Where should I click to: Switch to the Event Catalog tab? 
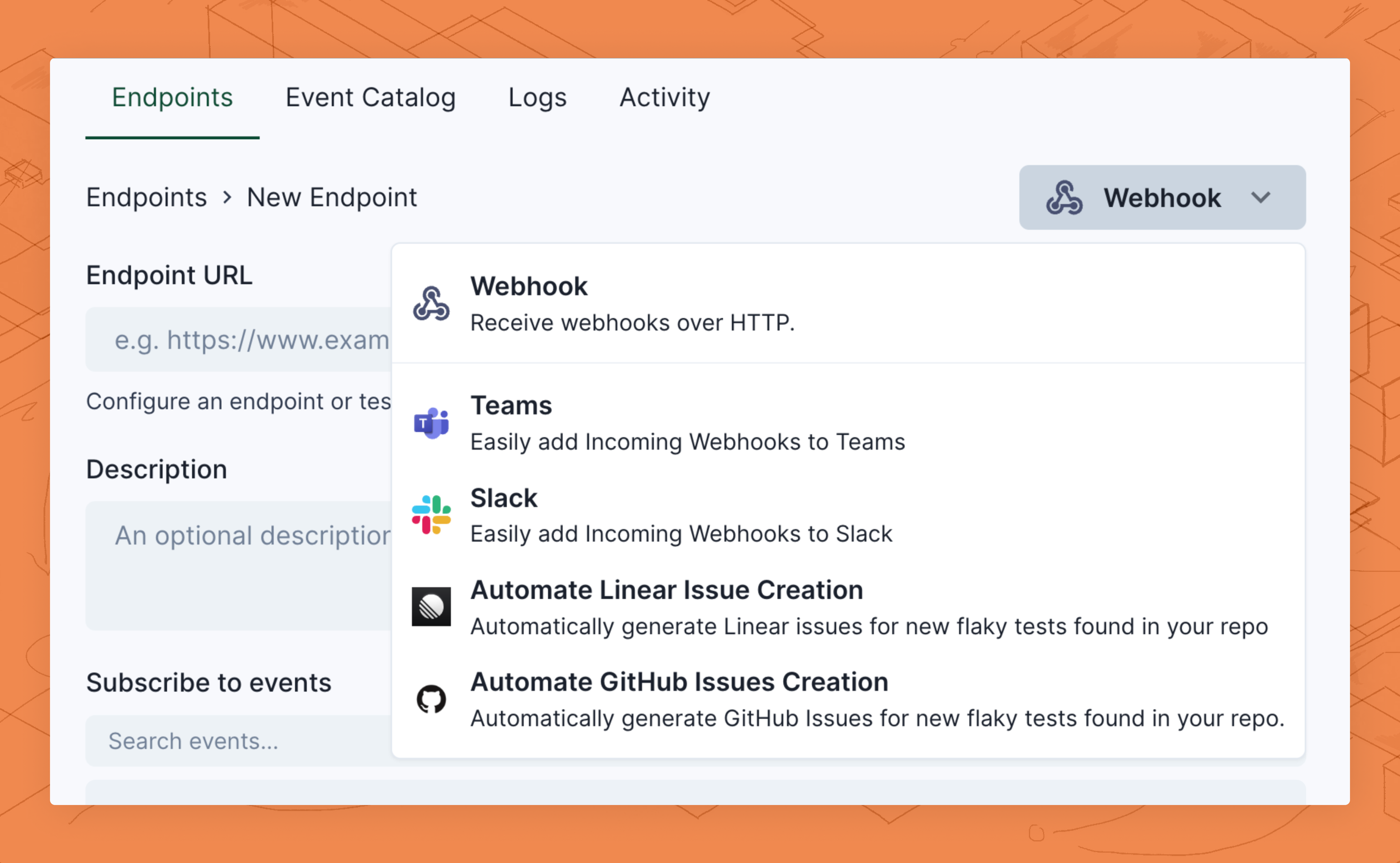370,97
